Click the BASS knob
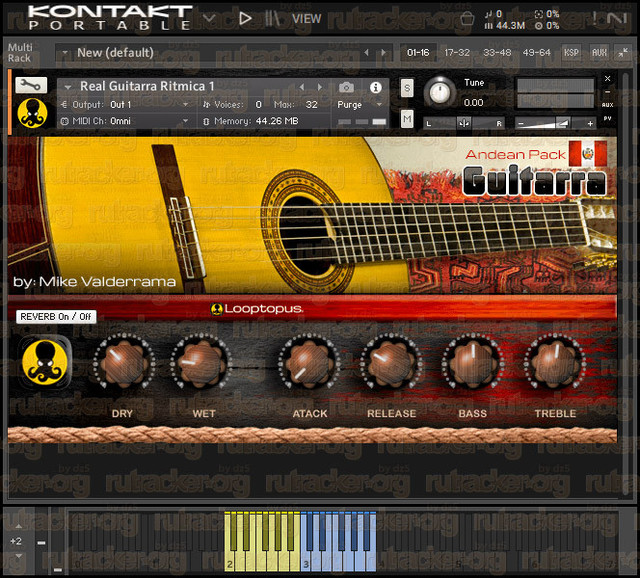640x578 pixels. 472,362
